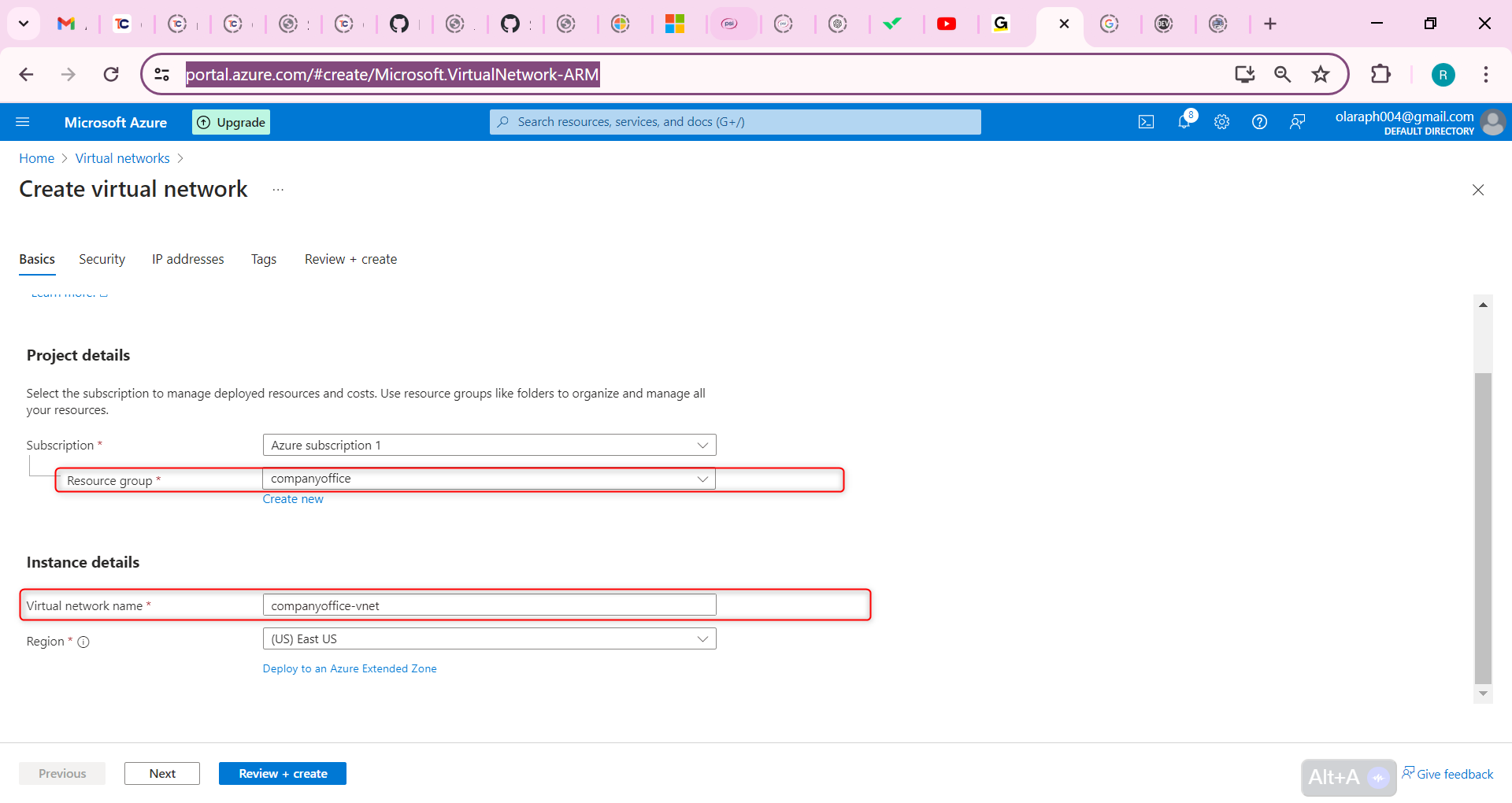Go back with the browser back arrow
The width and height of the screenshot is (1512, 803).
coord(26,75)
